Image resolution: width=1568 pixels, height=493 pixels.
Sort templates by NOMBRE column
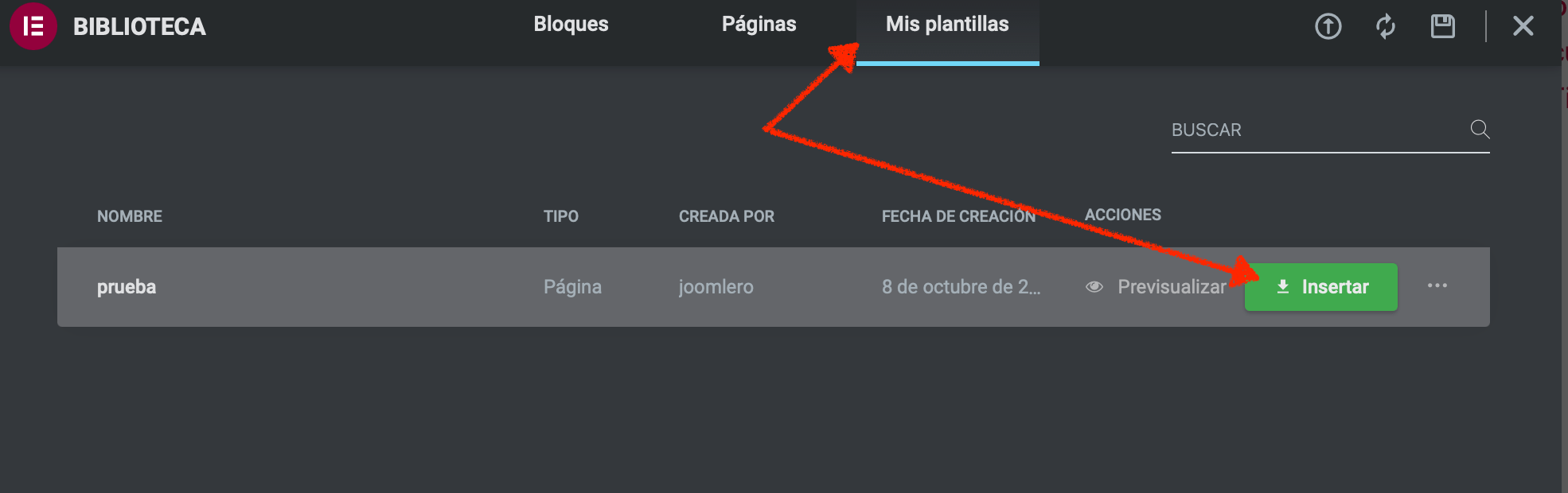tap(130, 216)
